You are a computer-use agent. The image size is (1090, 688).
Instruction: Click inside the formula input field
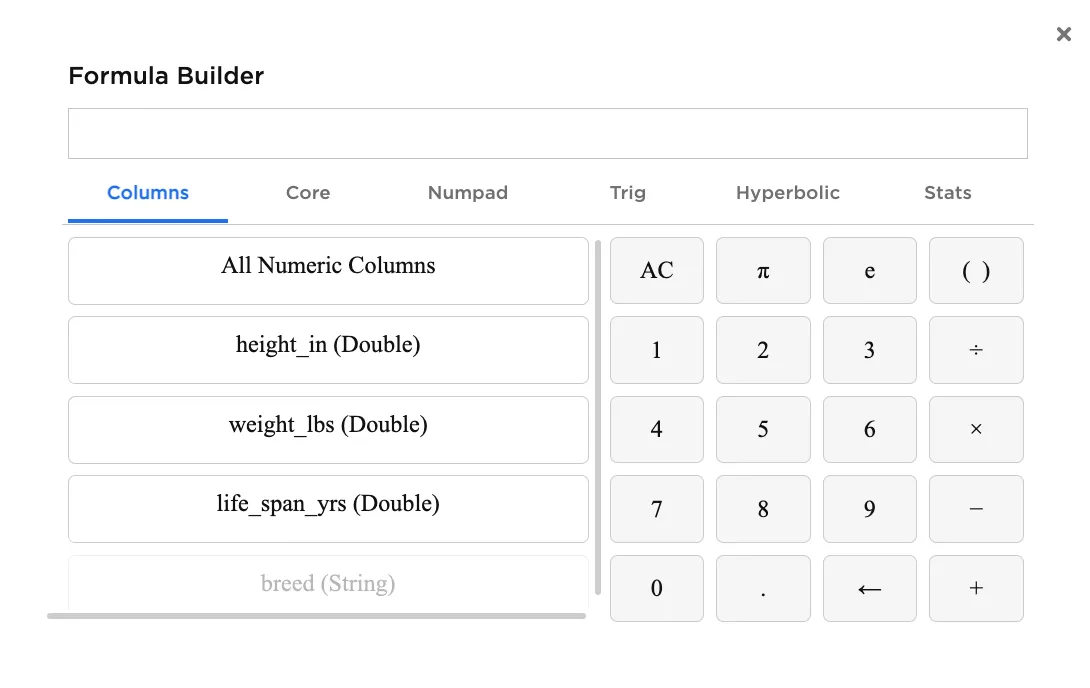click(x=548, y=132)
